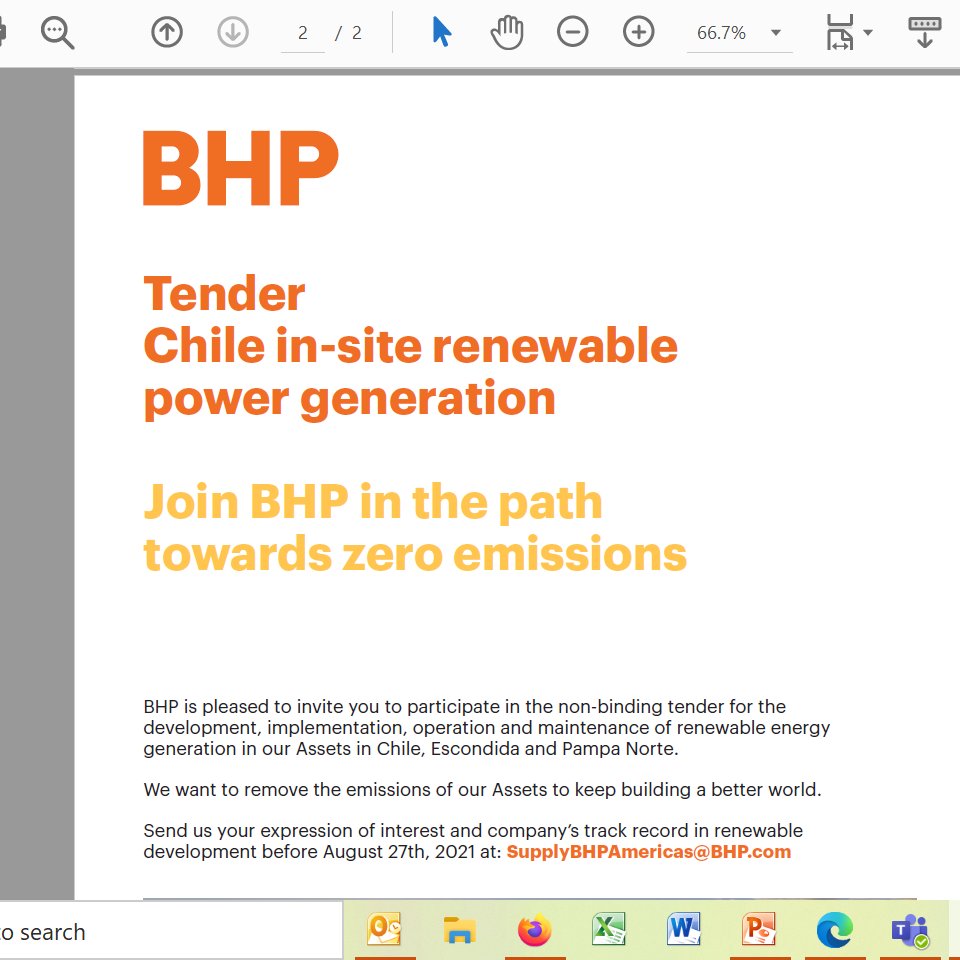This screenshot has width=960, height=960.
Task: Expand the page fit options arrow
Action: tap(868, 32)
